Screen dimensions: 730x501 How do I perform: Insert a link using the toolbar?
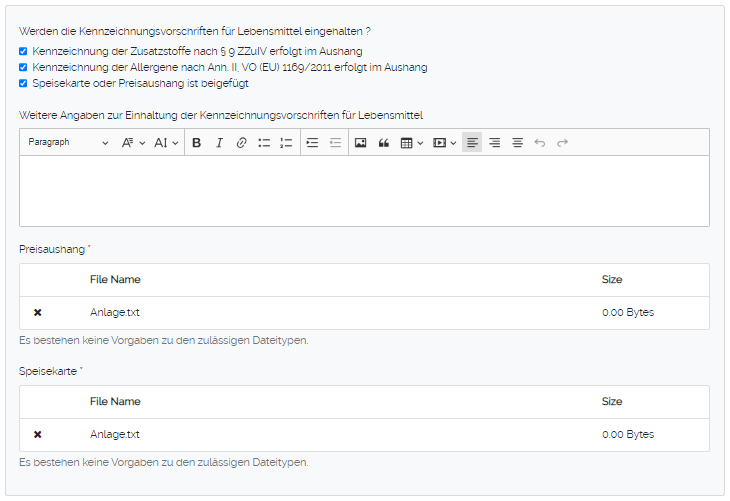click(241, 143)
